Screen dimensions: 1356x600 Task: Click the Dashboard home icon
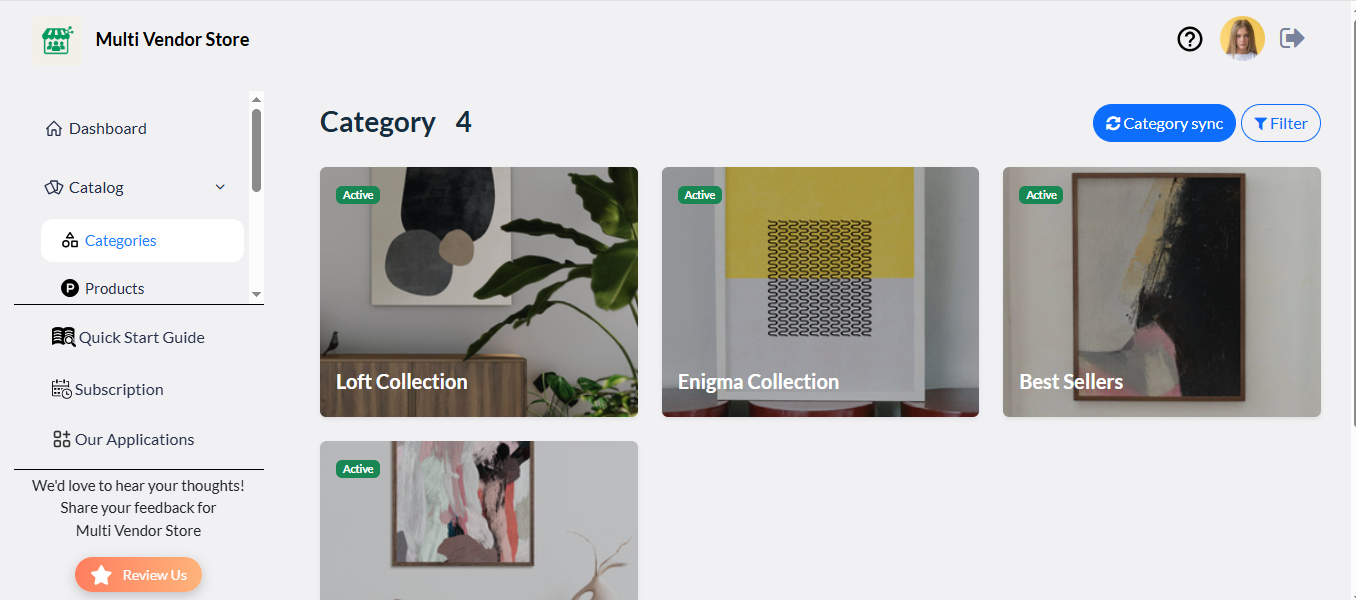pos(54,129)
